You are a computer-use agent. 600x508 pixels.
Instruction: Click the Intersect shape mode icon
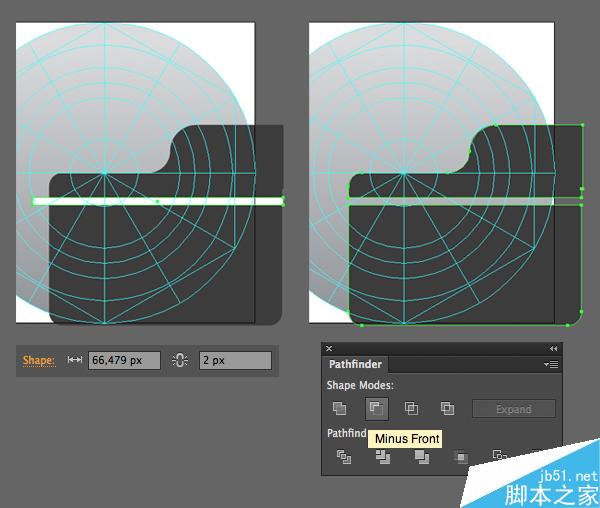coord(411,409)
